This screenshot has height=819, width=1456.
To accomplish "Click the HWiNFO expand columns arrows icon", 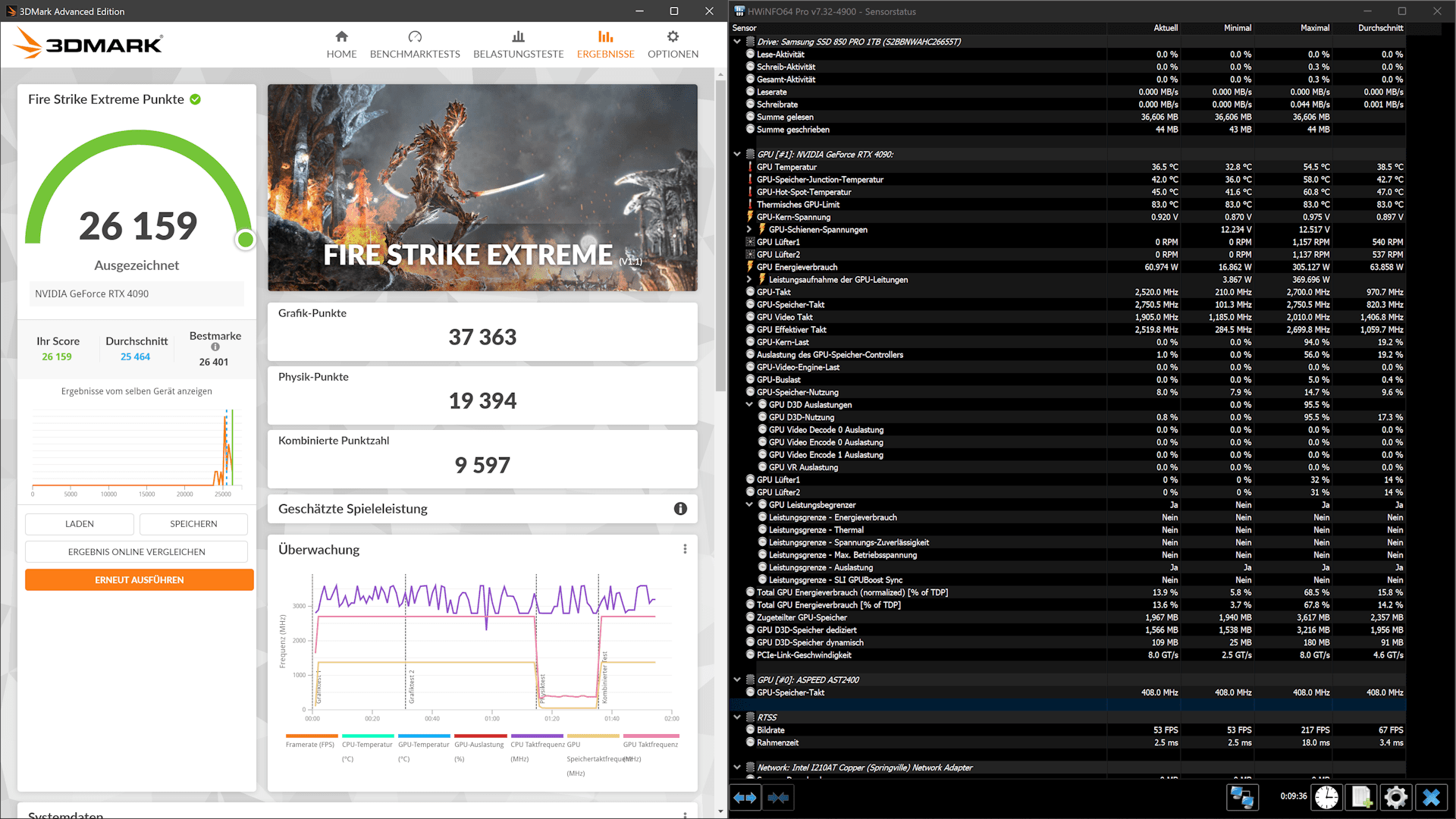I will (x=745, y=798).
